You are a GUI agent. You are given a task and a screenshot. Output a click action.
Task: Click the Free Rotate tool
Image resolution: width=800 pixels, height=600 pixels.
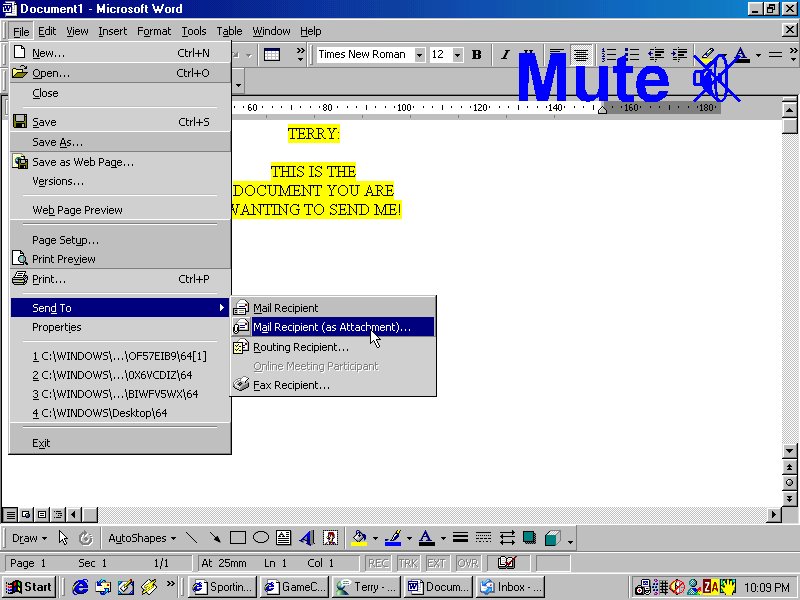[86, 538]
